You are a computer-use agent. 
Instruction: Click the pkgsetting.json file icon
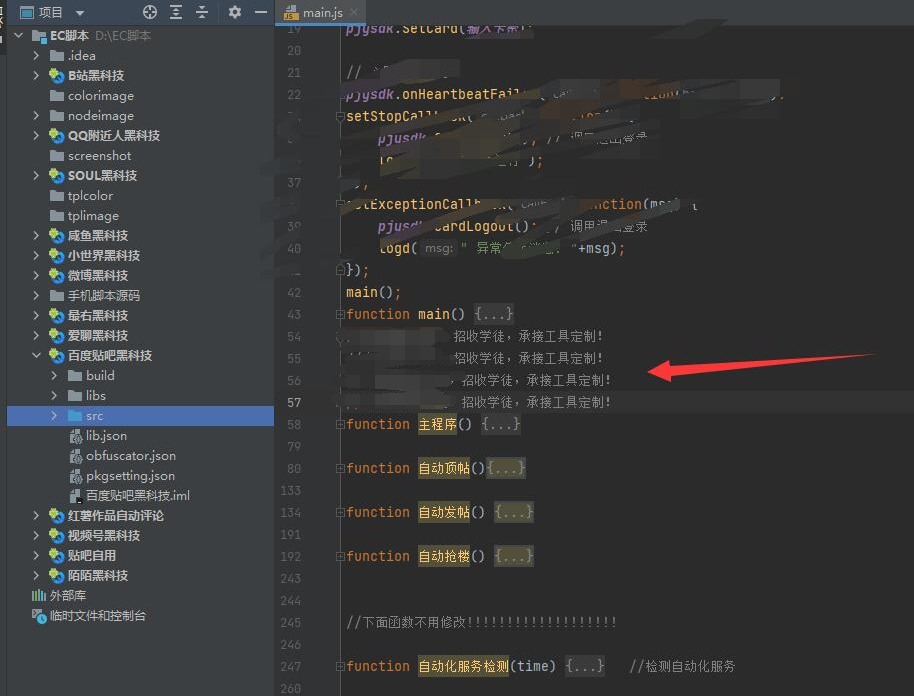(x=75, y=476)
